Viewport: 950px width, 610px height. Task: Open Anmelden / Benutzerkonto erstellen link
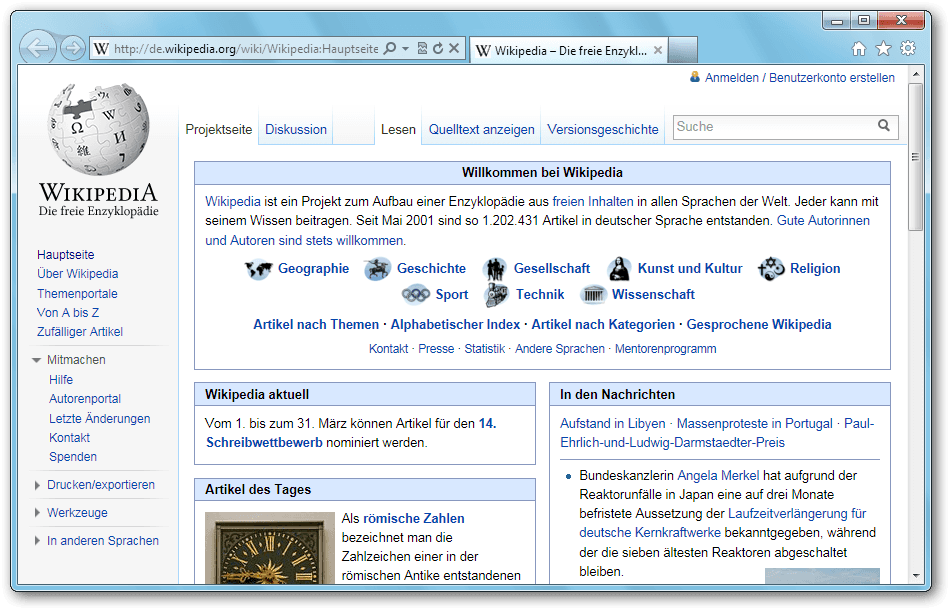[800, 78]
